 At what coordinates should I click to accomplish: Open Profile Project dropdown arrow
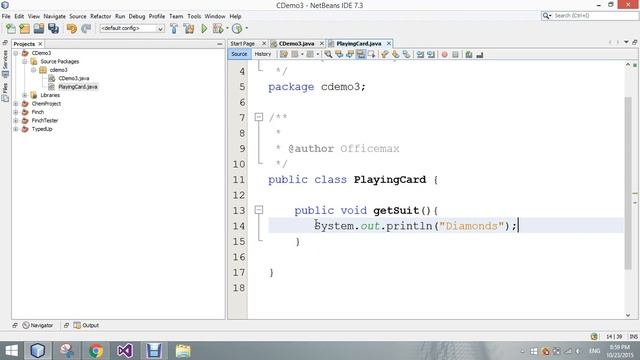247,29
